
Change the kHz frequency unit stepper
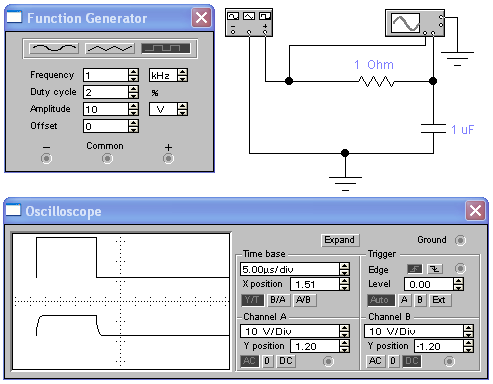pyautogui.click(x=182, y=75)
